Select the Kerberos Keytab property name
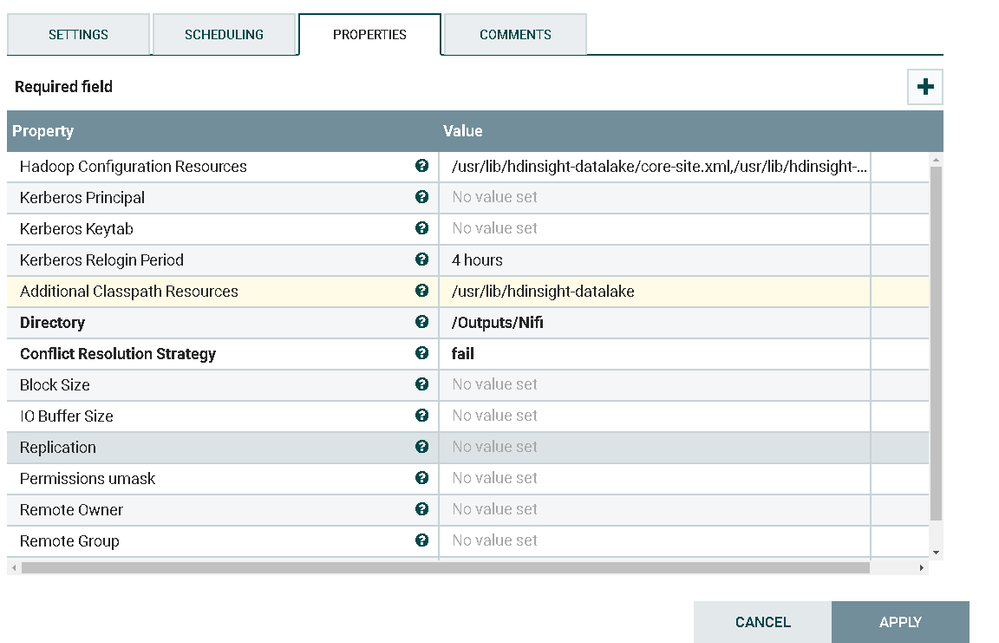 tap(76, 229)
